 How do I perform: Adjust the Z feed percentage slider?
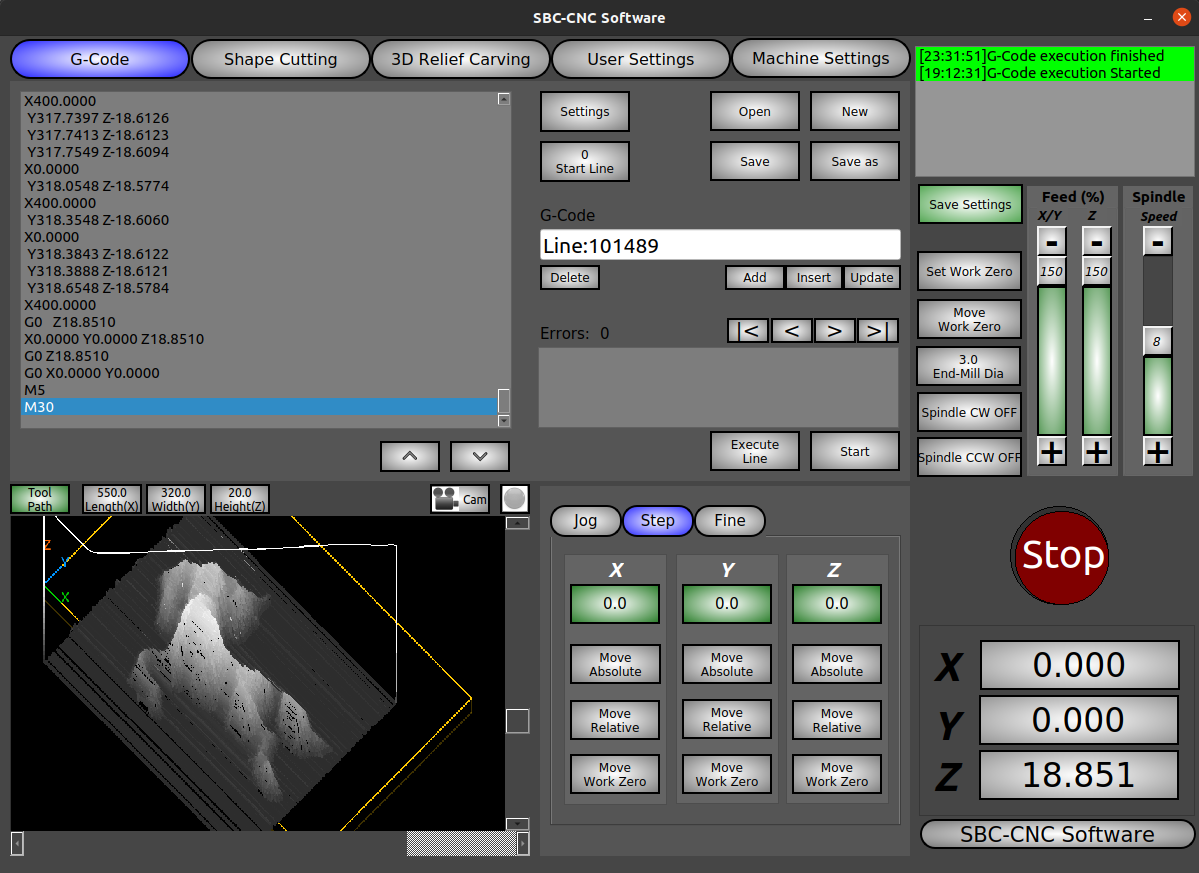pos(1097,360)
